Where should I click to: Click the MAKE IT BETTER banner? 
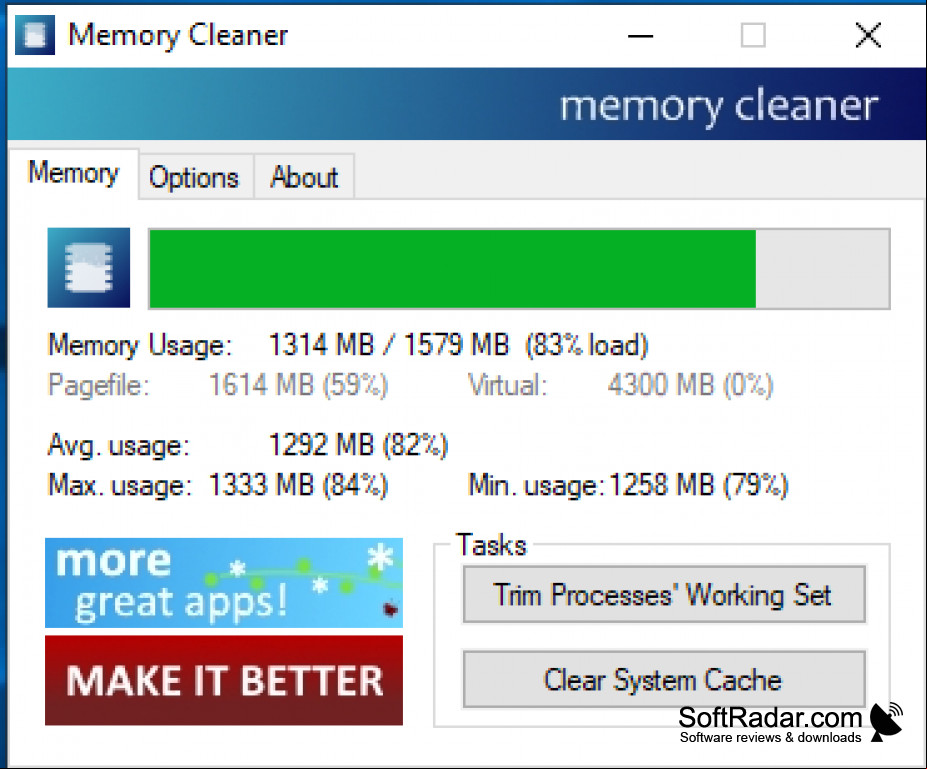click(223, 680)
